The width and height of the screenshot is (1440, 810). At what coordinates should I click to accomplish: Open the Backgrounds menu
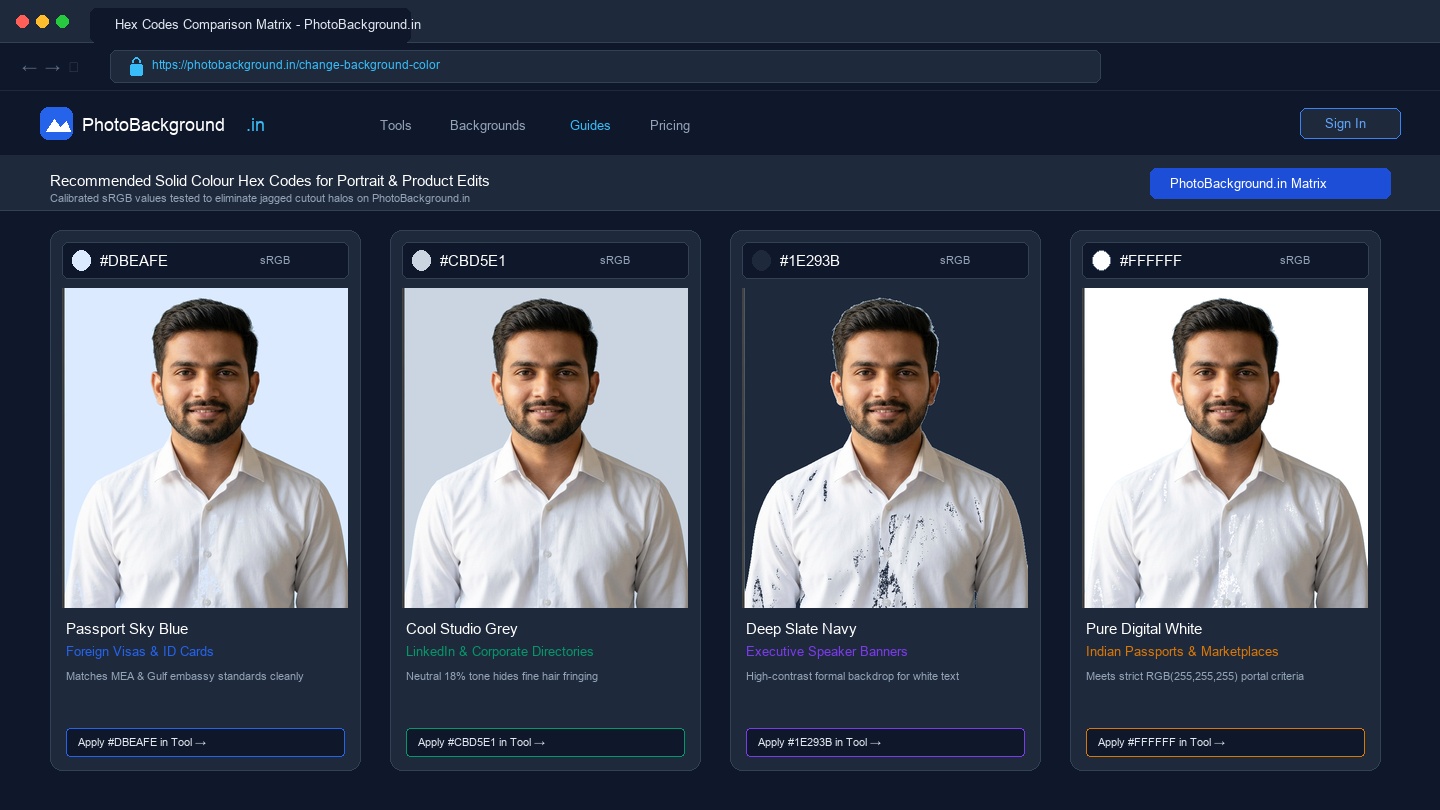pyautogui.click(x=488, y=125)
